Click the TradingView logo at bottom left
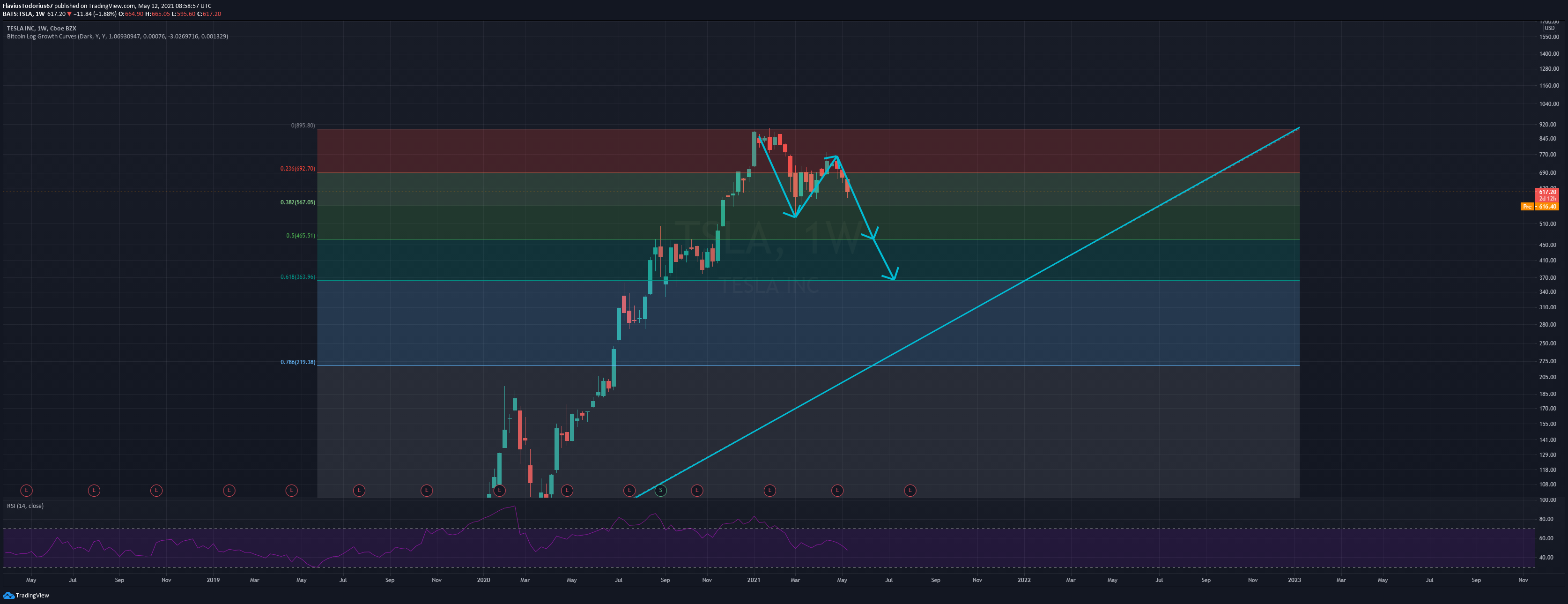Viewport: 1568px width, 604px height. (26, 596)
